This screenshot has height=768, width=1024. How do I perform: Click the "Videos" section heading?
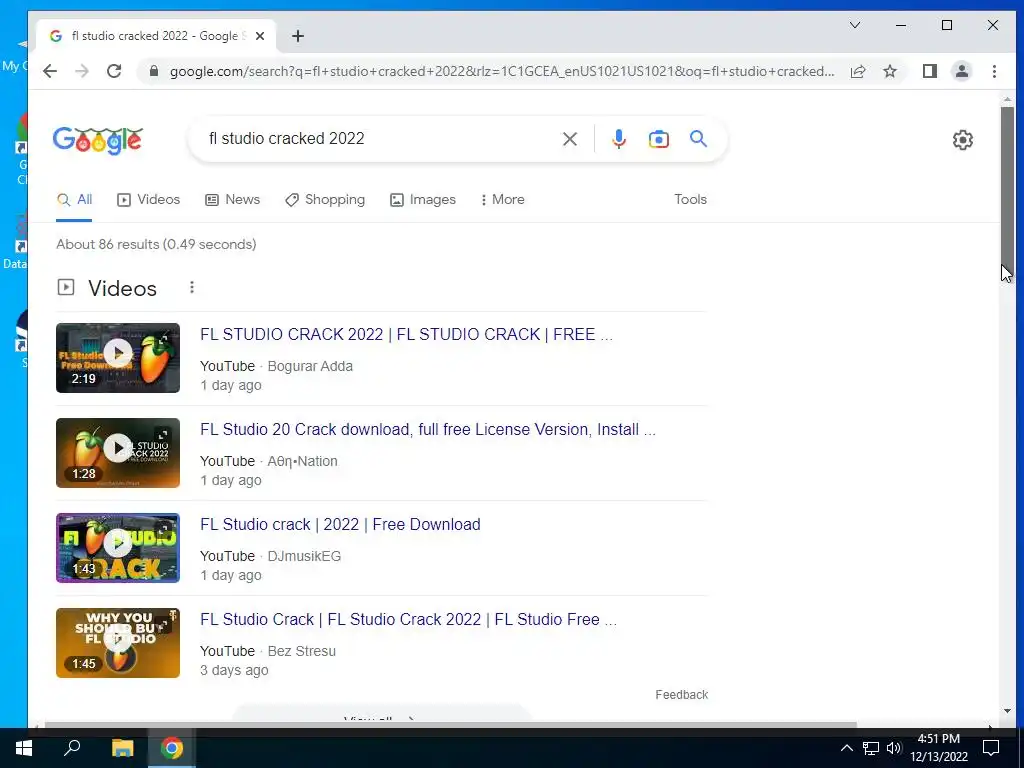(x=122, y=288)
